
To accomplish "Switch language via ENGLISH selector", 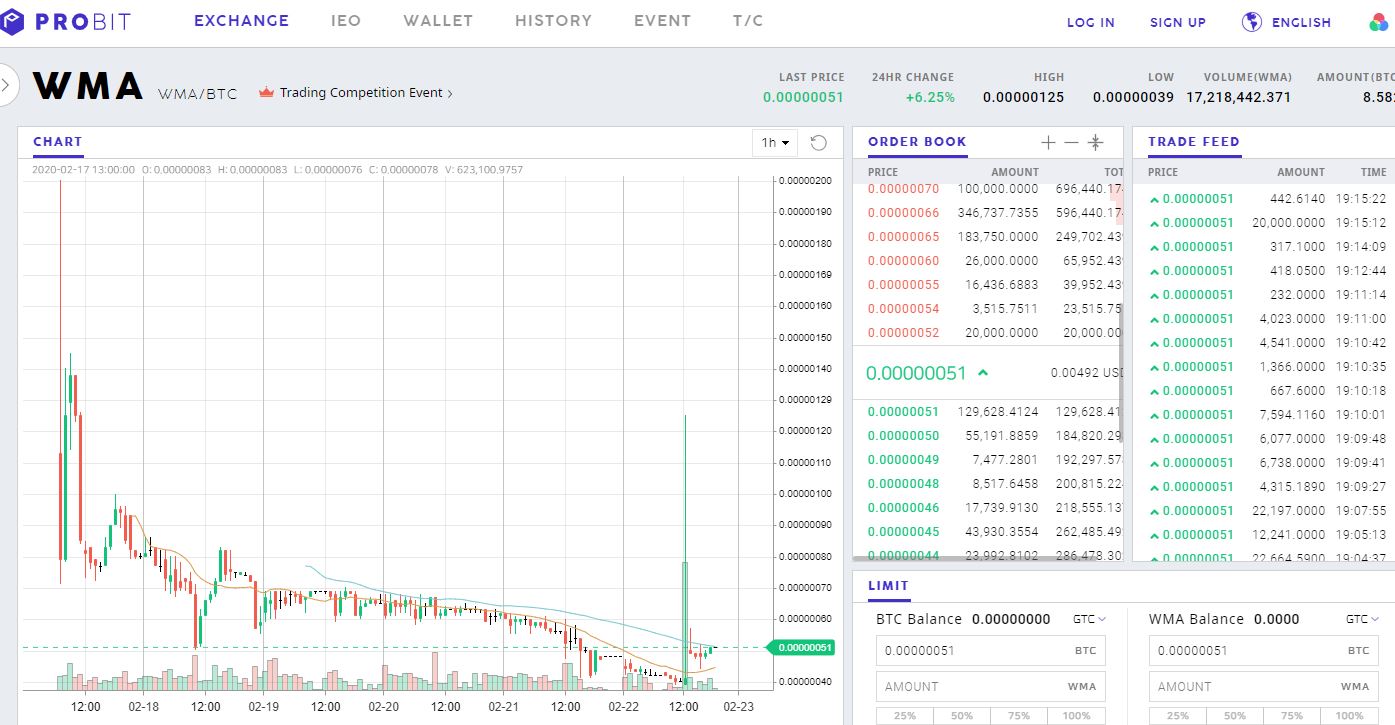I will (1301, 22).
